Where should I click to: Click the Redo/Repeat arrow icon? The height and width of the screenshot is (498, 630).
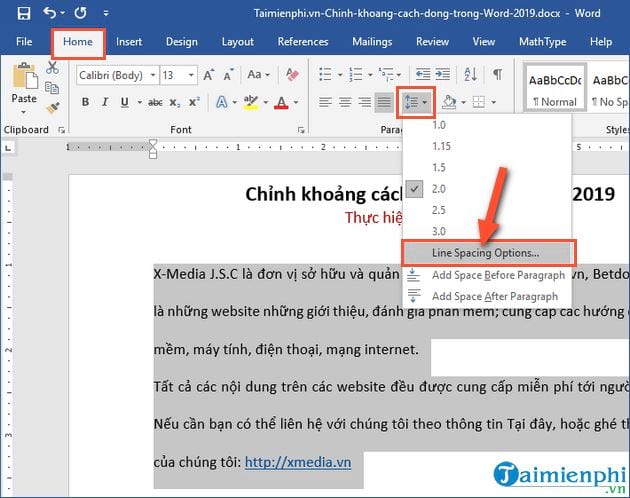80,13
